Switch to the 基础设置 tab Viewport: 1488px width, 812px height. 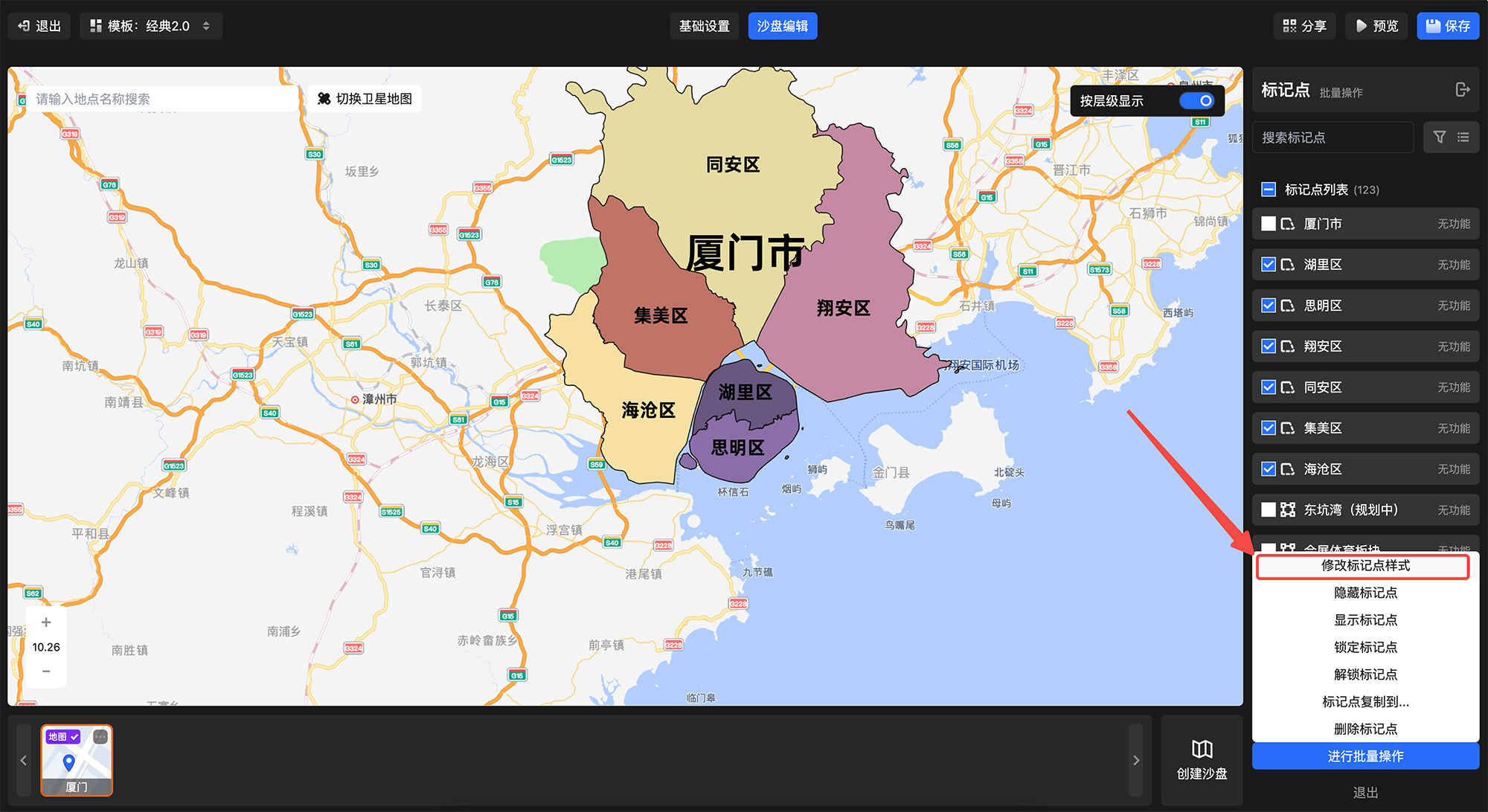(704, 26)
